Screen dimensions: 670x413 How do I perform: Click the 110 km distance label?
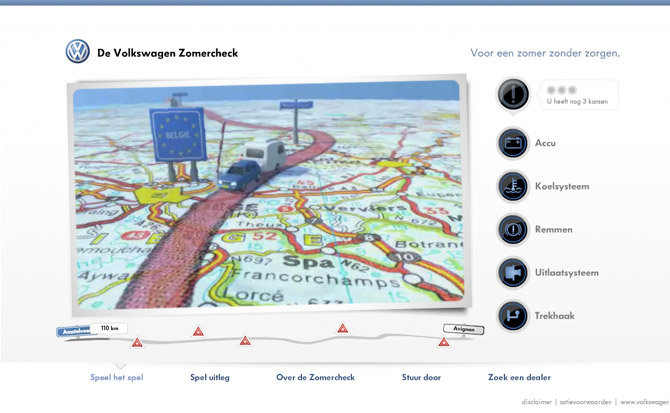coord(109,328)
